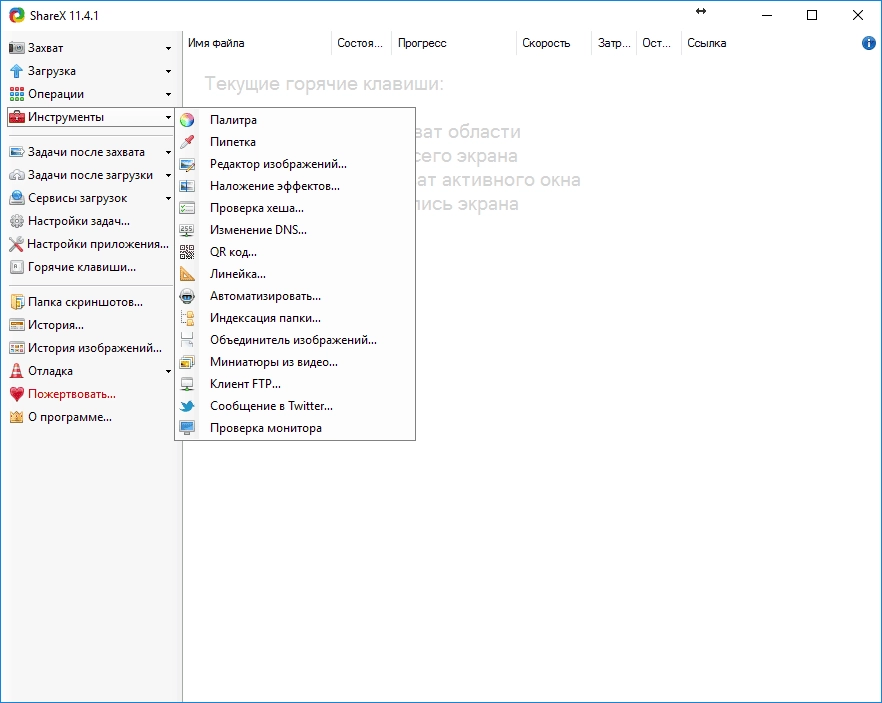Click the Операции grid icon
The image size is (882, 703).
[x=17, y=94]
